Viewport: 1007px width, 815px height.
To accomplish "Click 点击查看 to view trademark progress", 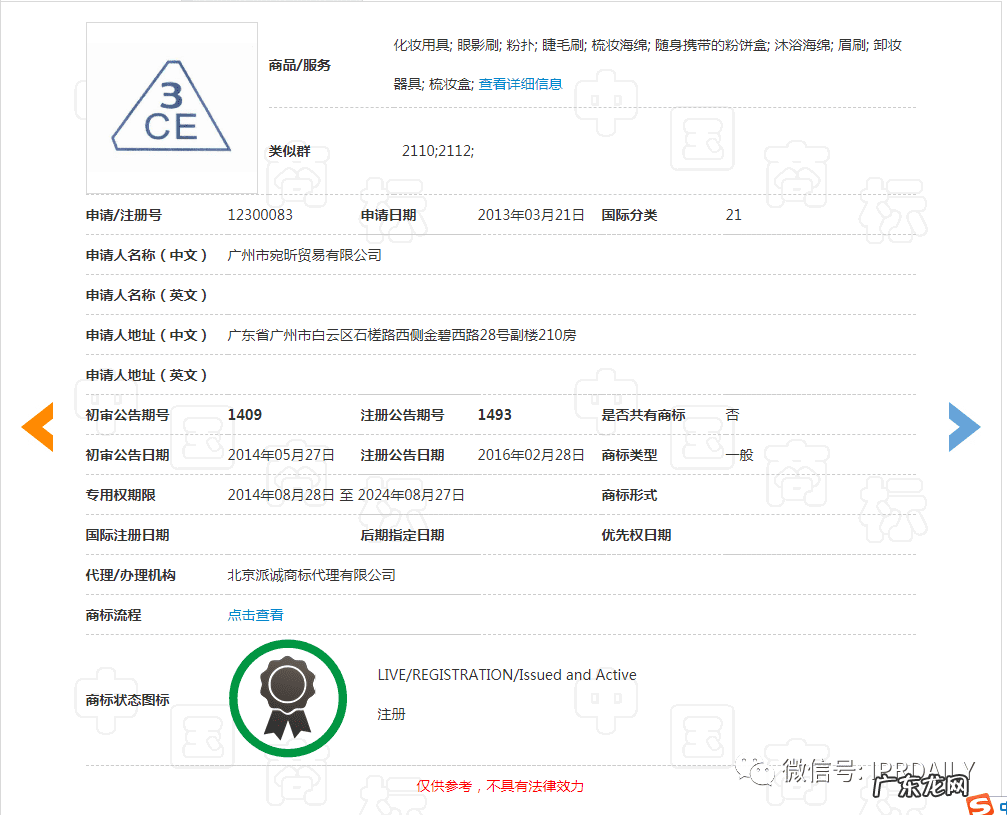I will click(254, 614).
